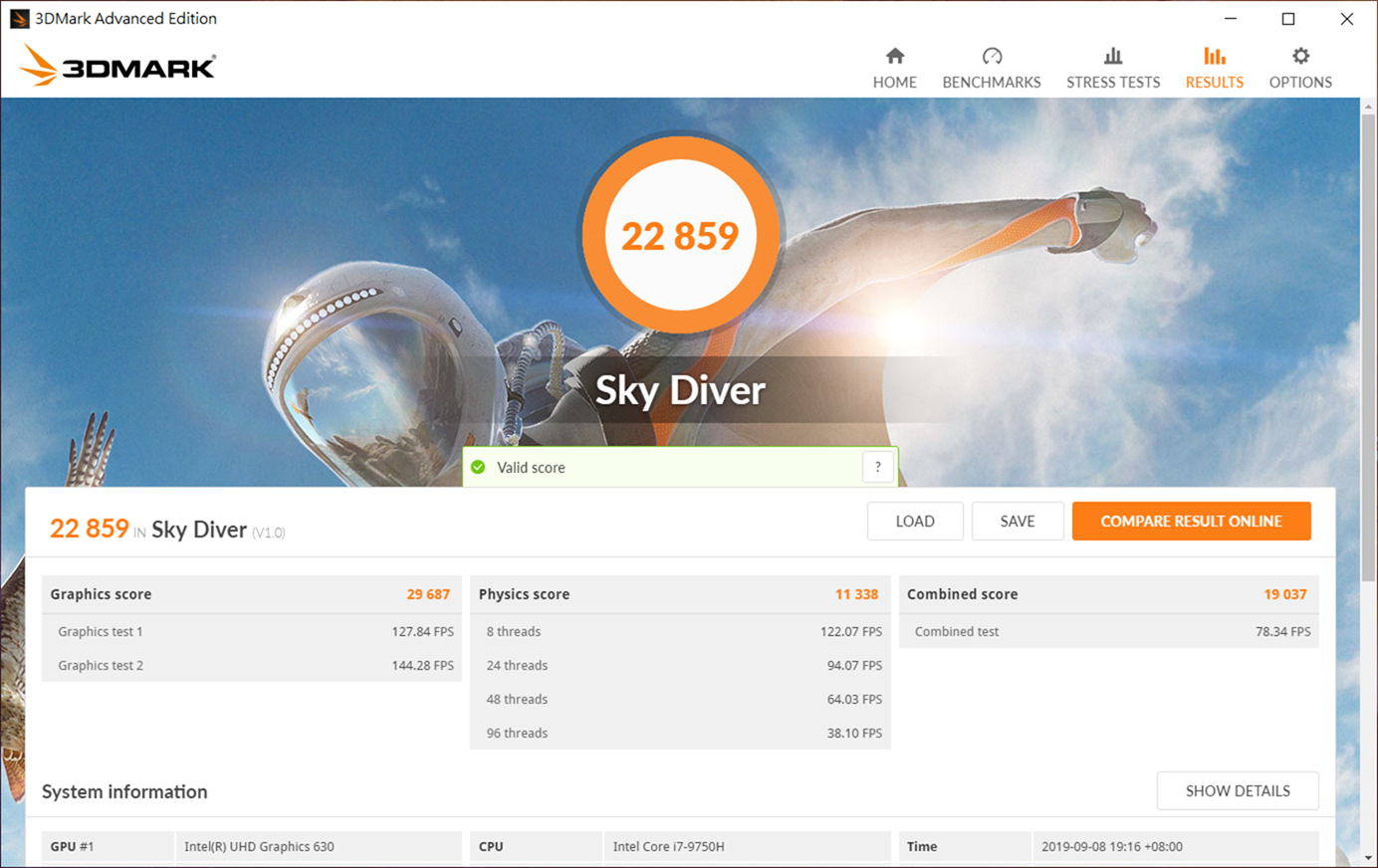Screen dimensions: 1378x868
Task: Click the 3DMark title bar app icon
Action: [x=19, y=19]
